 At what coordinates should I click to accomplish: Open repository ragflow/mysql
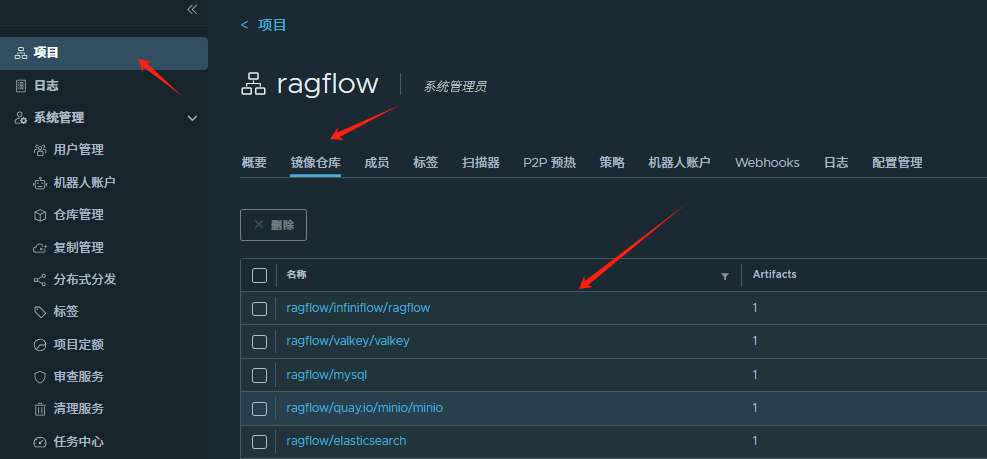pyautogui.click(x=326, y=375)
